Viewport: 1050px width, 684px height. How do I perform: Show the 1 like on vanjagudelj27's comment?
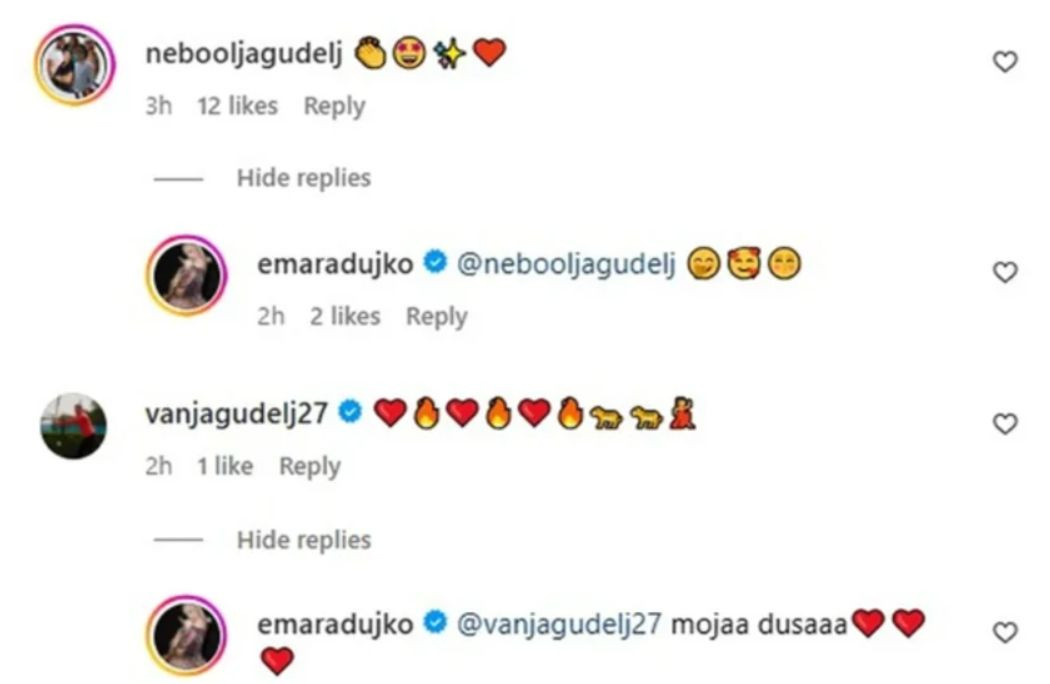[225, 466]
